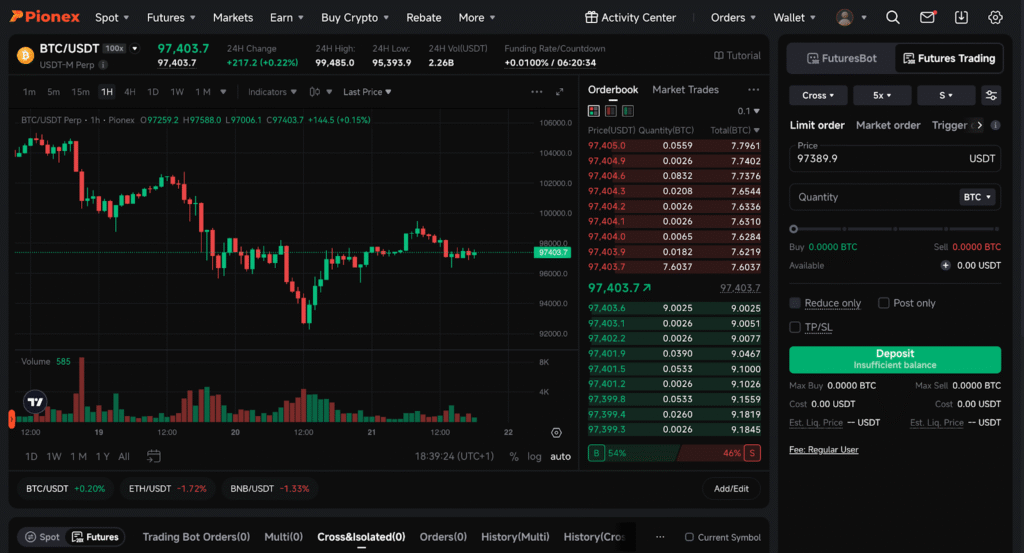
Task: Check the Current Symbol filter
Action: (689, 537)
